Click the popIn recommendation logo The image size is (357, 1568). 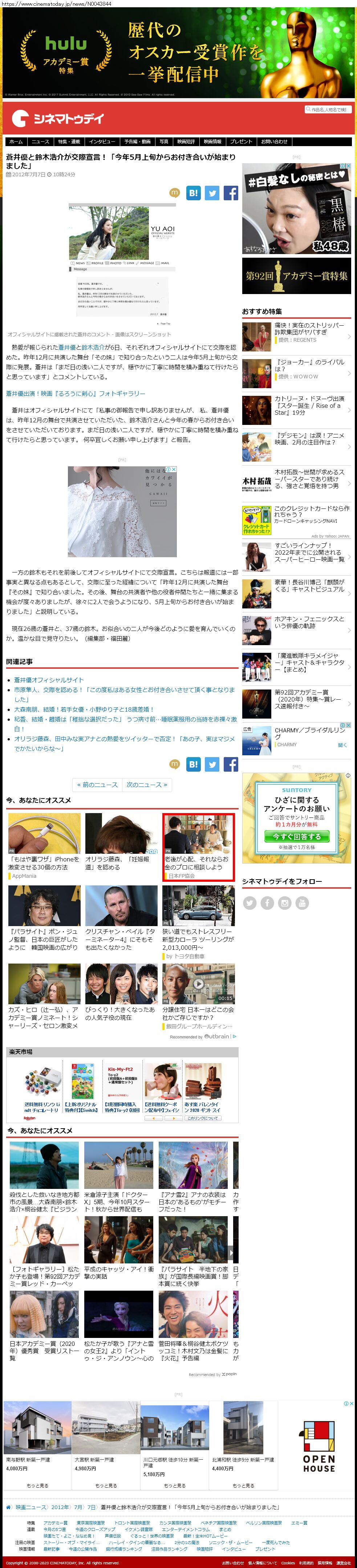pos(229,1374)
